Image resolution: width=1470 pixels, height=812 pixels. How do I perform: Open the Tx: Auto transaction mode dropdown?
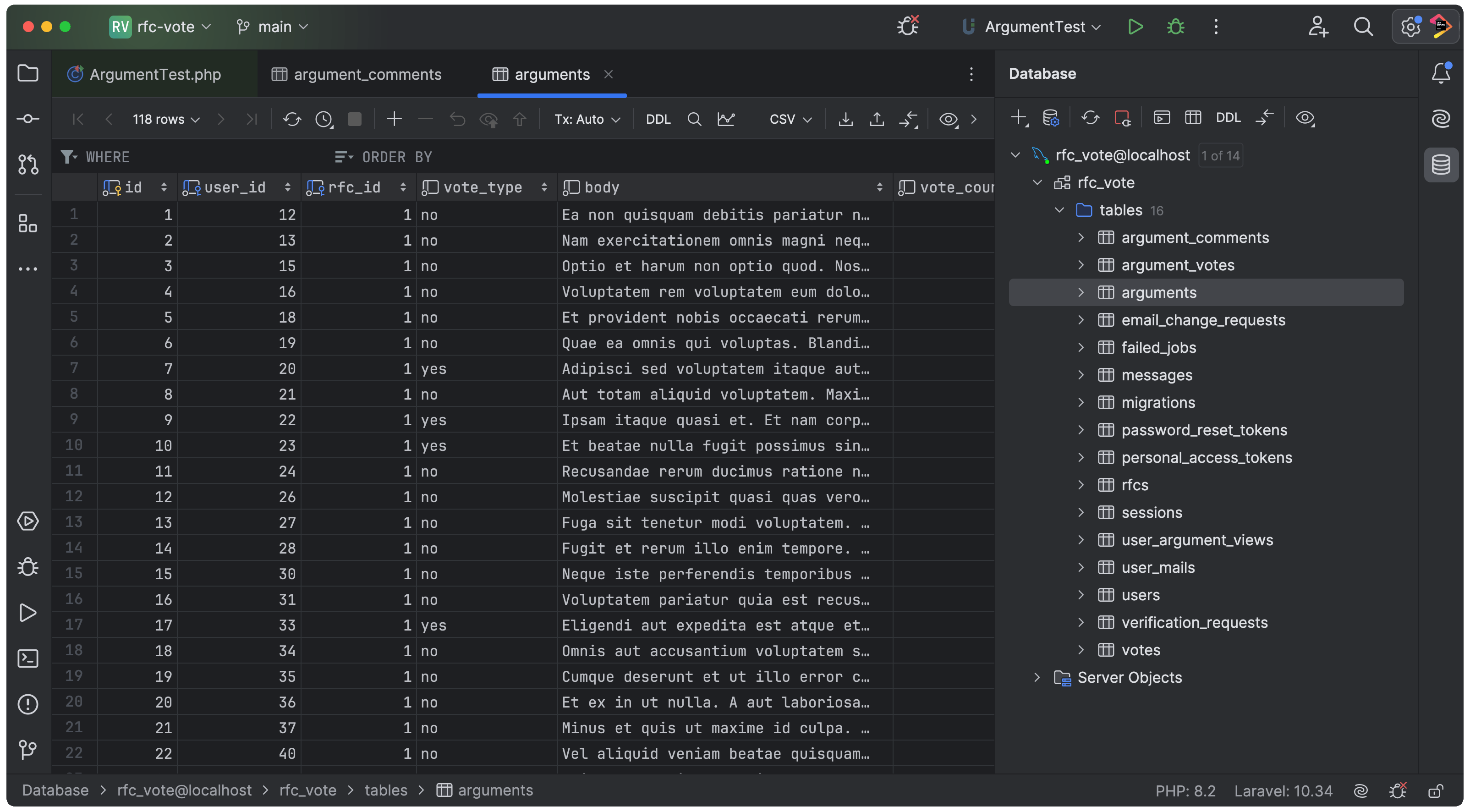(587, 119)
